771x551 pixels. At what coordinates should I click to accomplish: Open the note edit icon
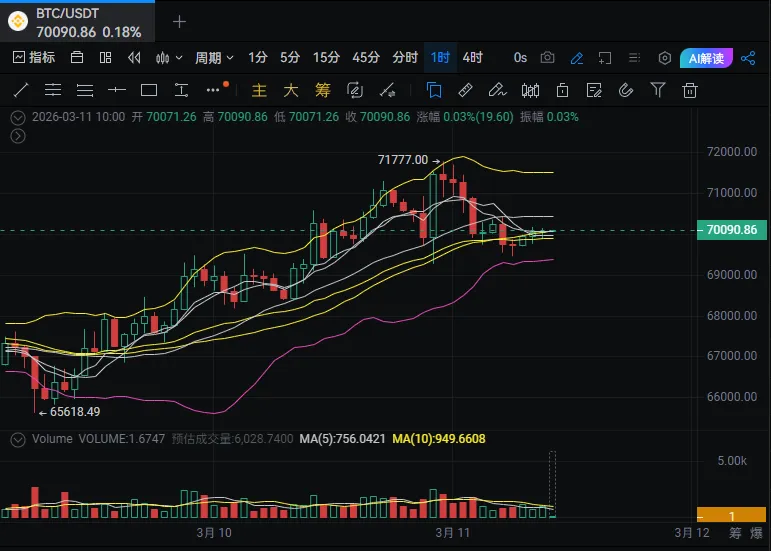(594, 90)
